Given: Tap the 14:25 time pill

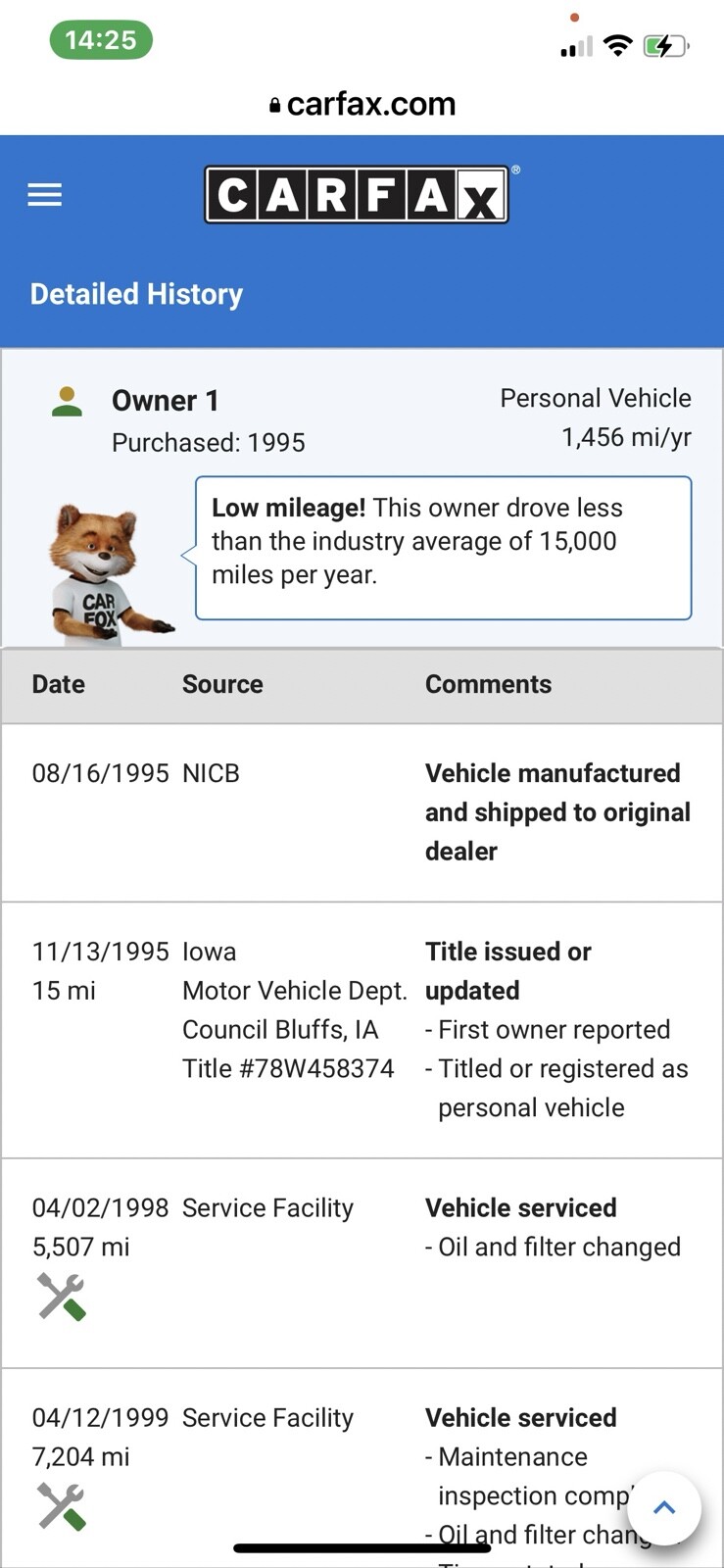Looking at the screenshot, I should click(101, 40).
